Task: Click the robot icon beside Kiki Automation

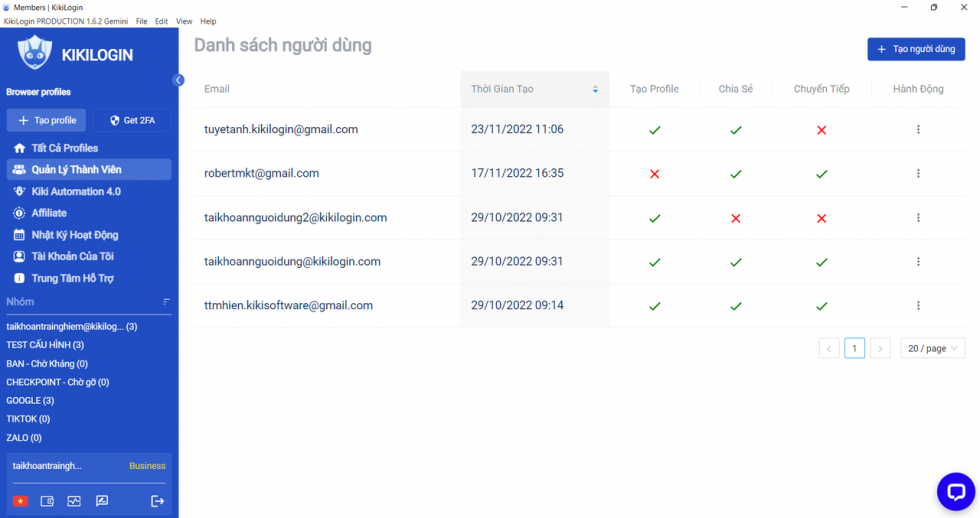Action: point(19,191)
